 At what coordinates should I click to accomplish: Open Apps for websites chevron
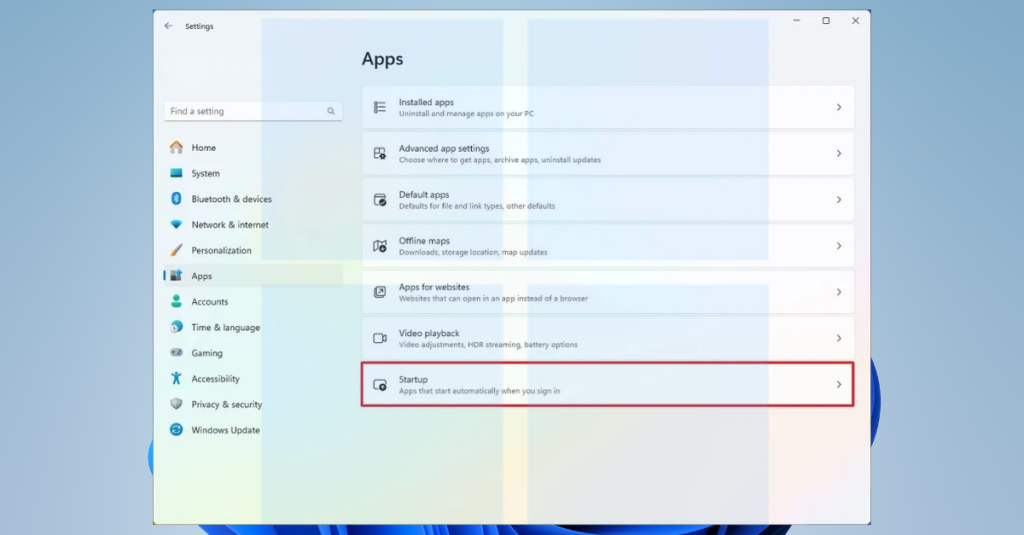839,292
